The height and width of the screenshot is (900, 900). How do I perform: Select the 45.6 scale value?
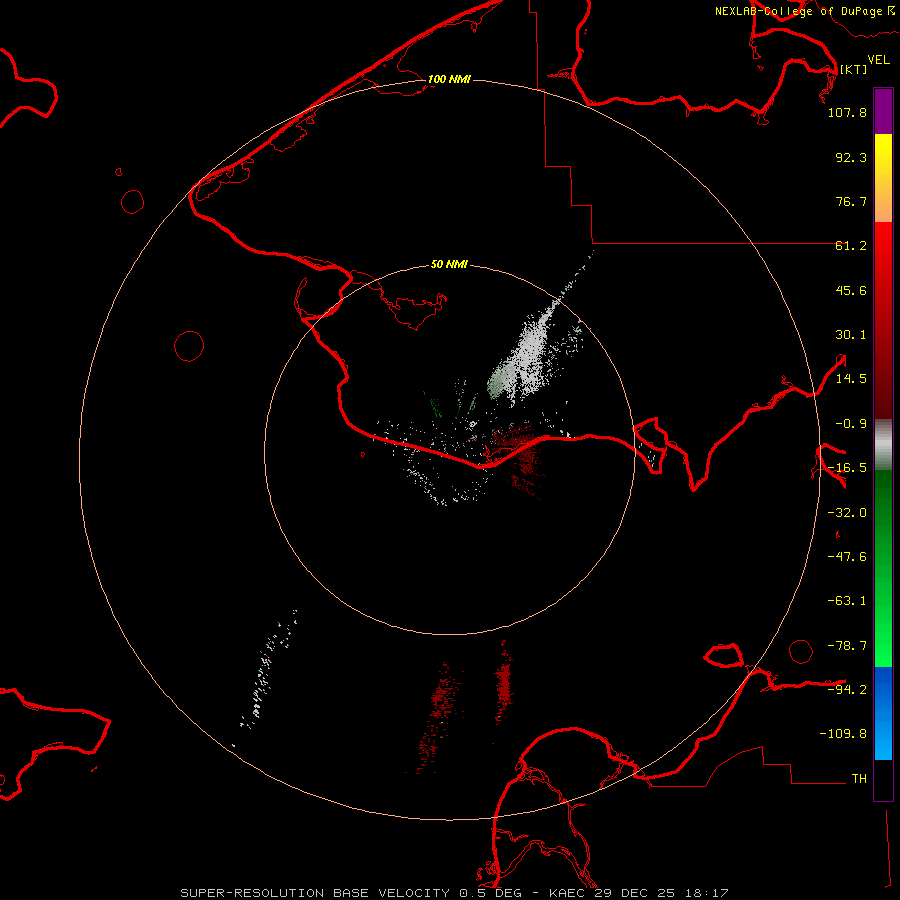851,290
